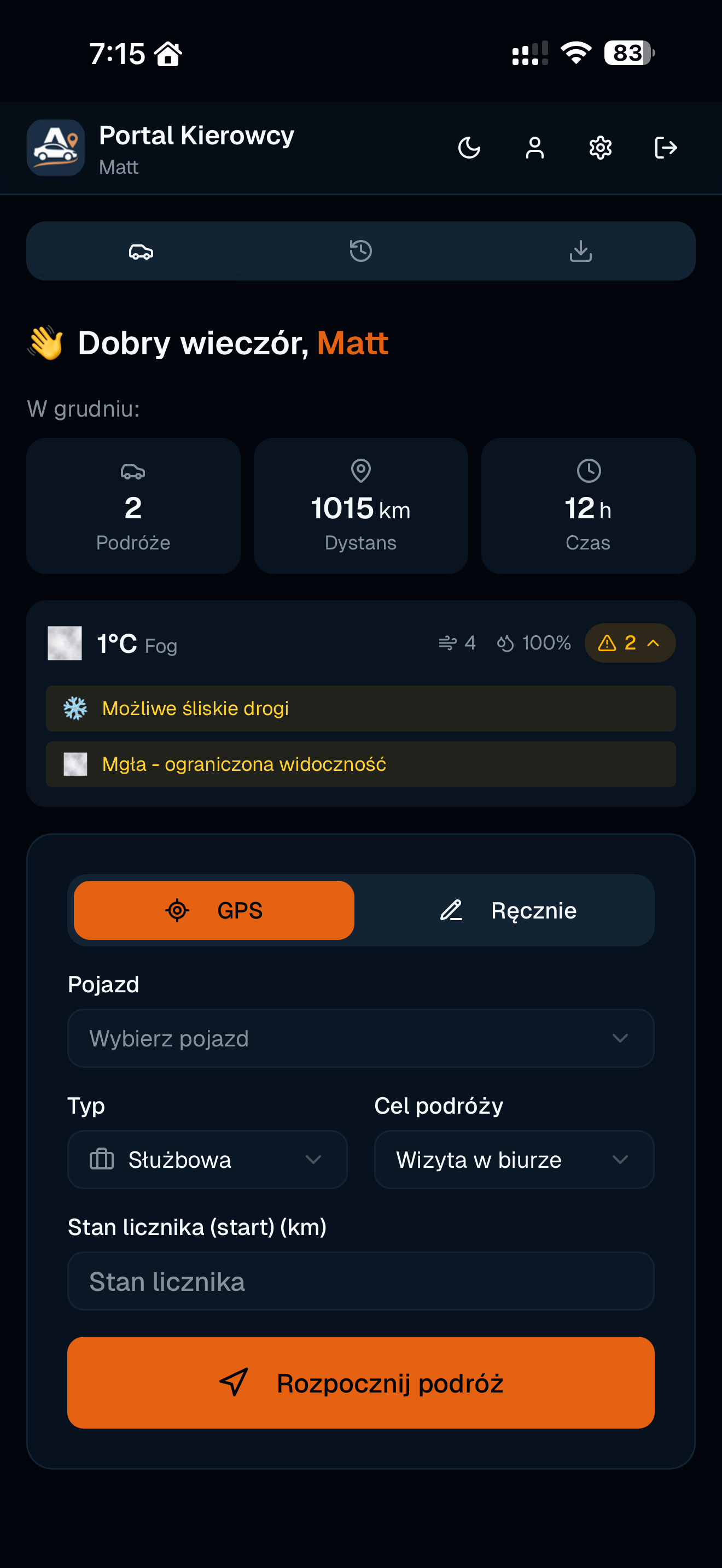Expand the Typ Służbowa dropdown
722x1568 pixels.
207,1160
